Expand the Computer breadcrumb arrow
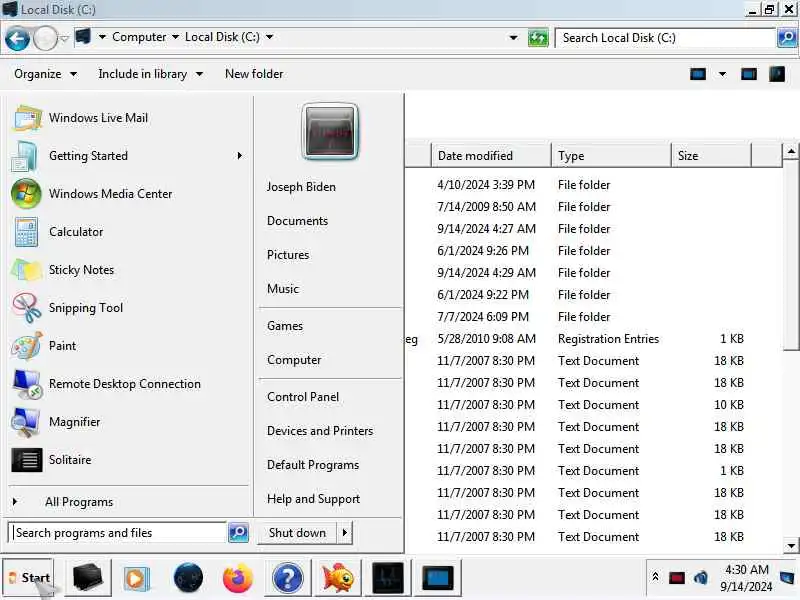This screenshot has height=600, width=800. 175,37
